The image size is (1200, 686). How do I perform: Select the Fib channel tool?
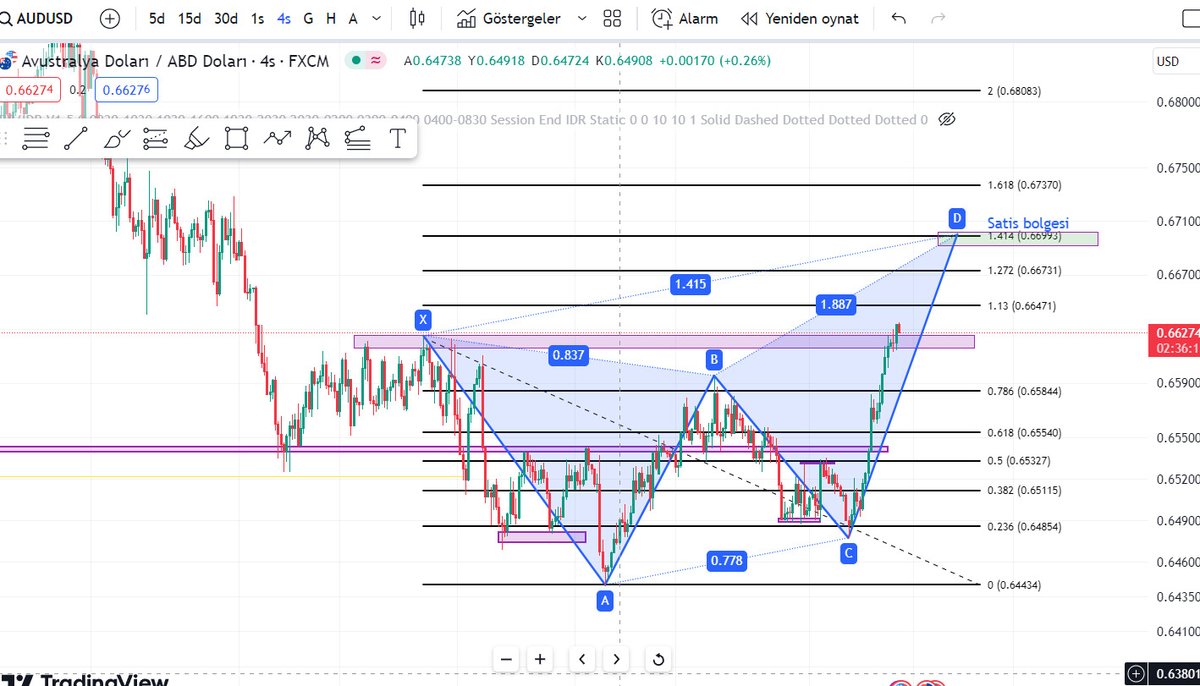pos(357,139)
